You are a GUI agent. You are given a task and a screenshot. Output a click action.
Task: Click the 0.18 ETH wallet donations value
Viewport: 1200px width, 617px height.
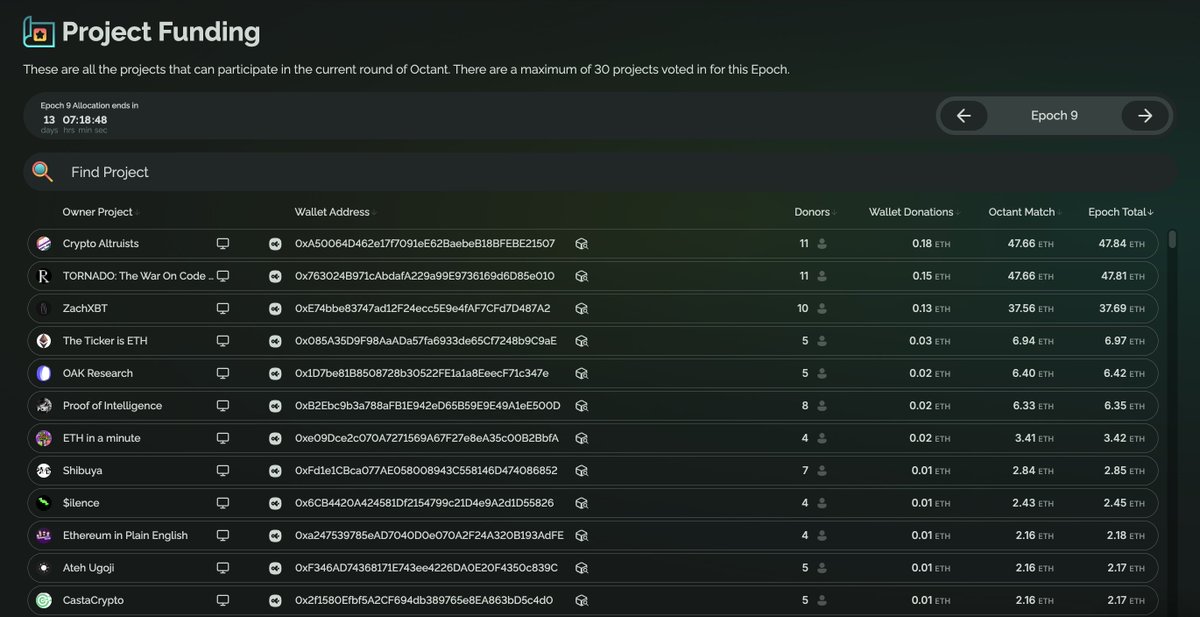tap(932, 244)
